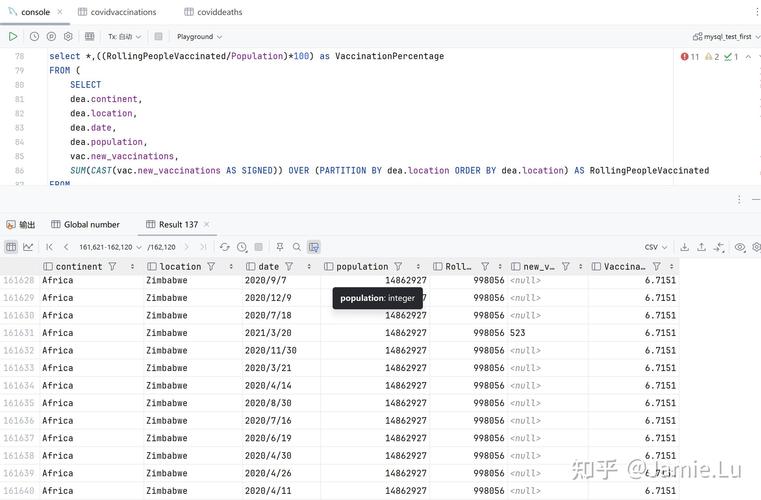Run the query with the Execute button

point(13,36)
